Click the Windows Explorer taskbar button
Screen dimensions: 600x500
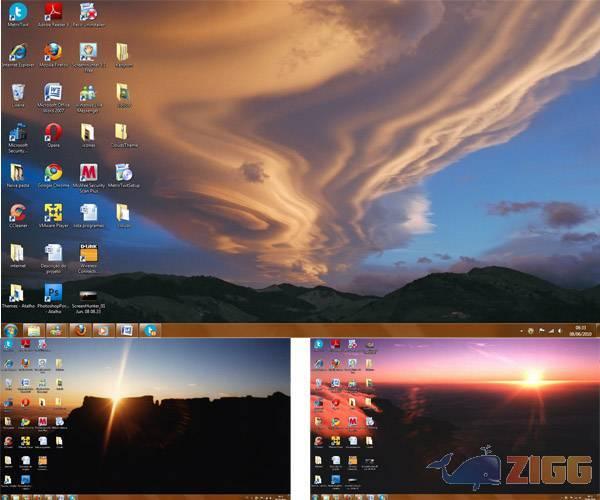point(33,329)
